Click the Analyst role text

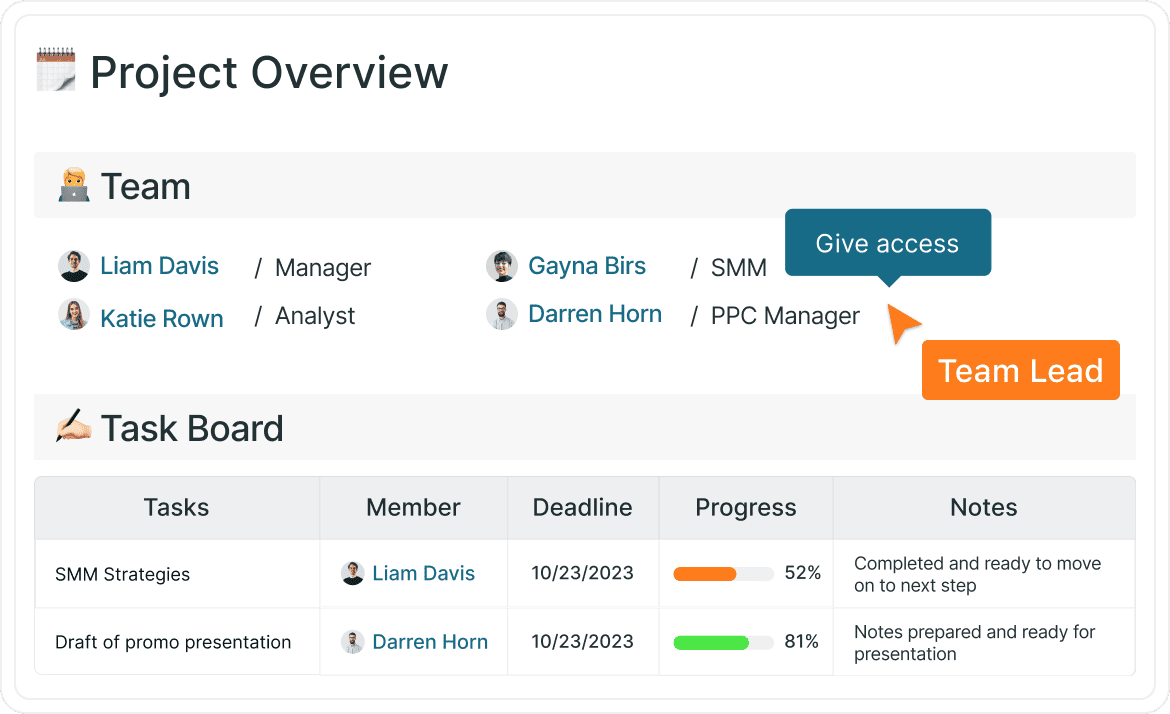click(315, 316)
